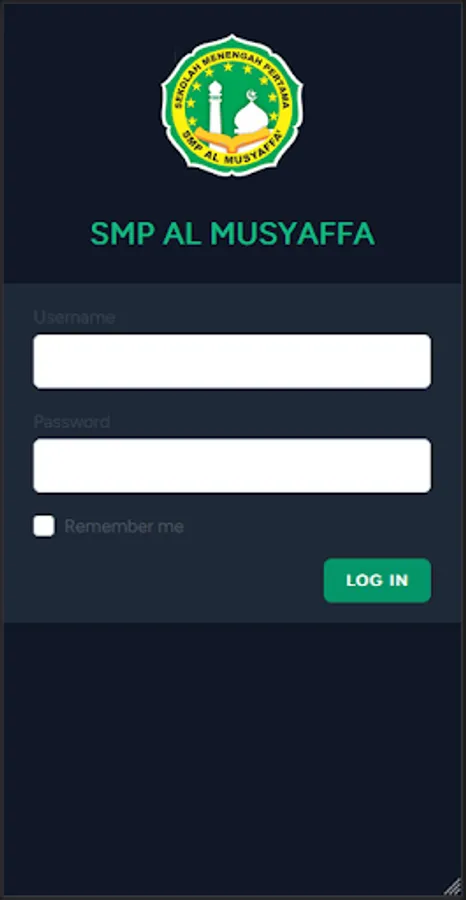Click the Remember me label text
The width and height of the screenshot is (466, 900).
click(124, 526)
